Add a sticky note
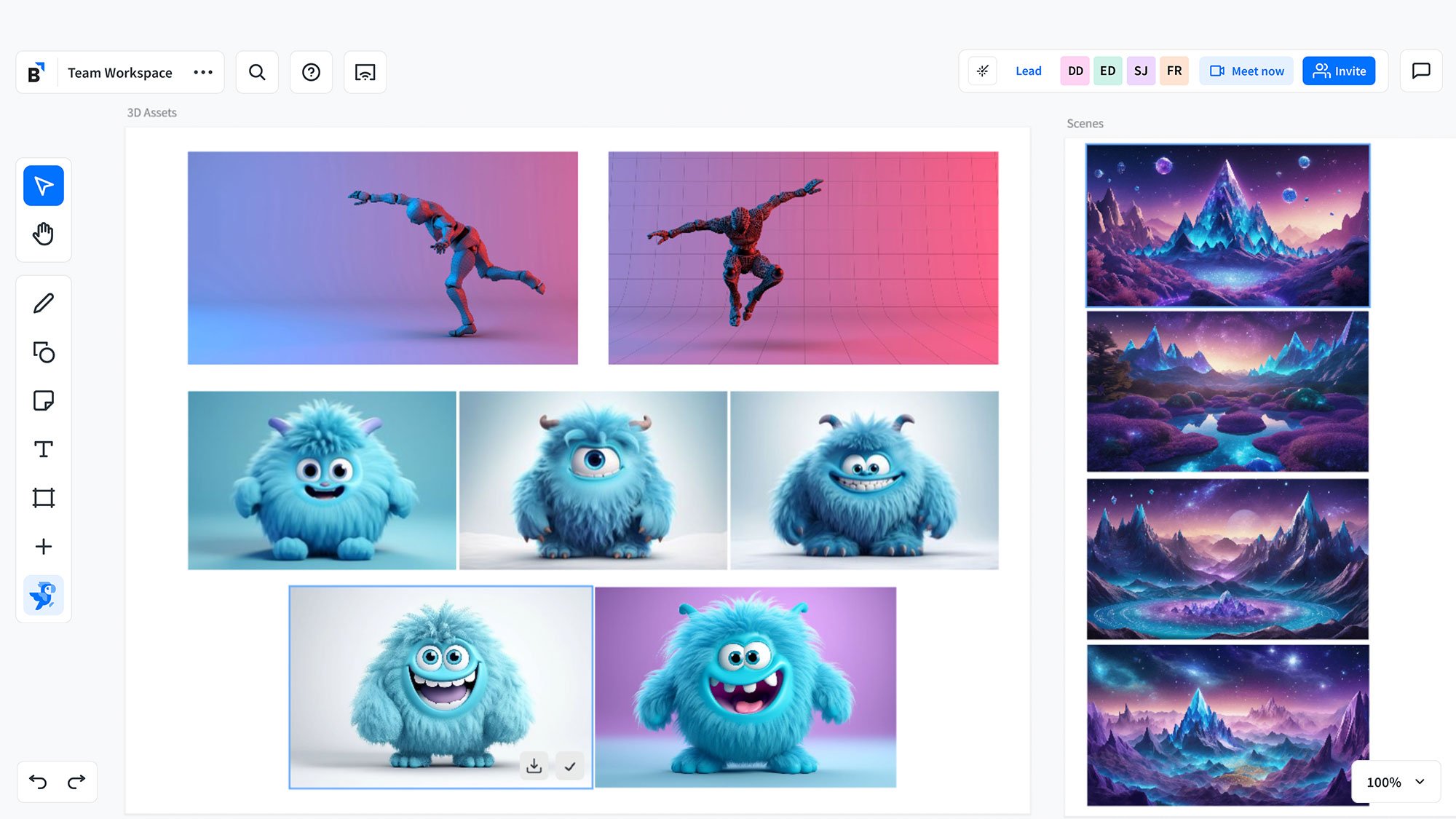This screenshot has height=819, width=1456. coord(44,400)
